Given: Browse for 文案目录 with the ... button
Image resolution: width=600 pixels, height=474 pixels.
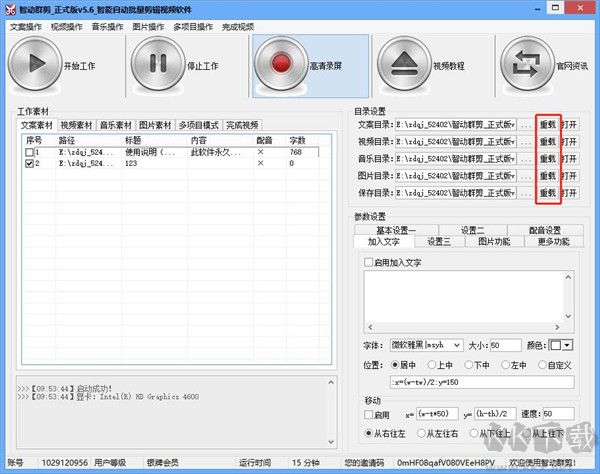Looking at the screenshot, I should tap(526, 126).
